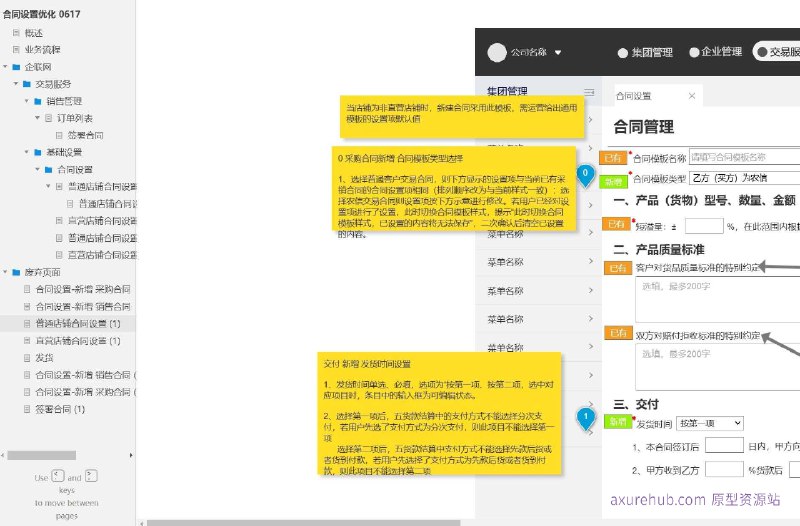Open the 公司名称 dropdown arrow
Screen dimensions: 800x526
click(x=558, y=52)
